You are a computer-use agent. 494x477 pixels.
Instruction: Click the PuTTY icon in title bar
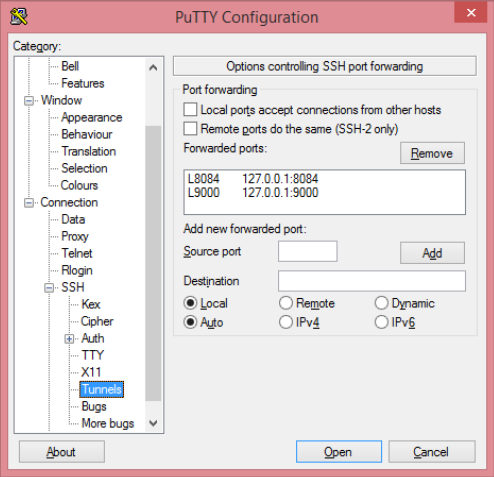pyautogui.click(x=19, y=17)
